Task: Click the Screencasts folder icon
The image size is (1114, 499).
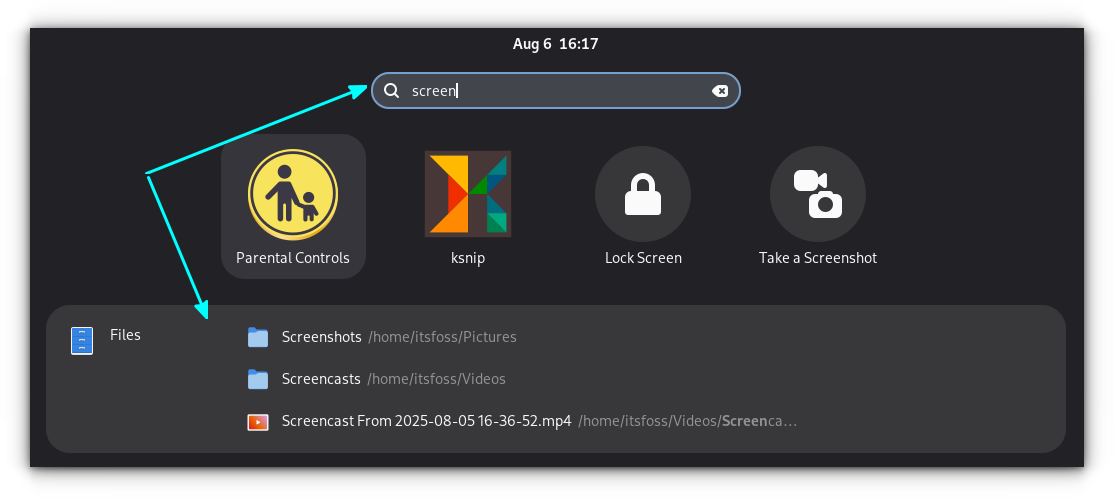Action: [x=258, y=379]
